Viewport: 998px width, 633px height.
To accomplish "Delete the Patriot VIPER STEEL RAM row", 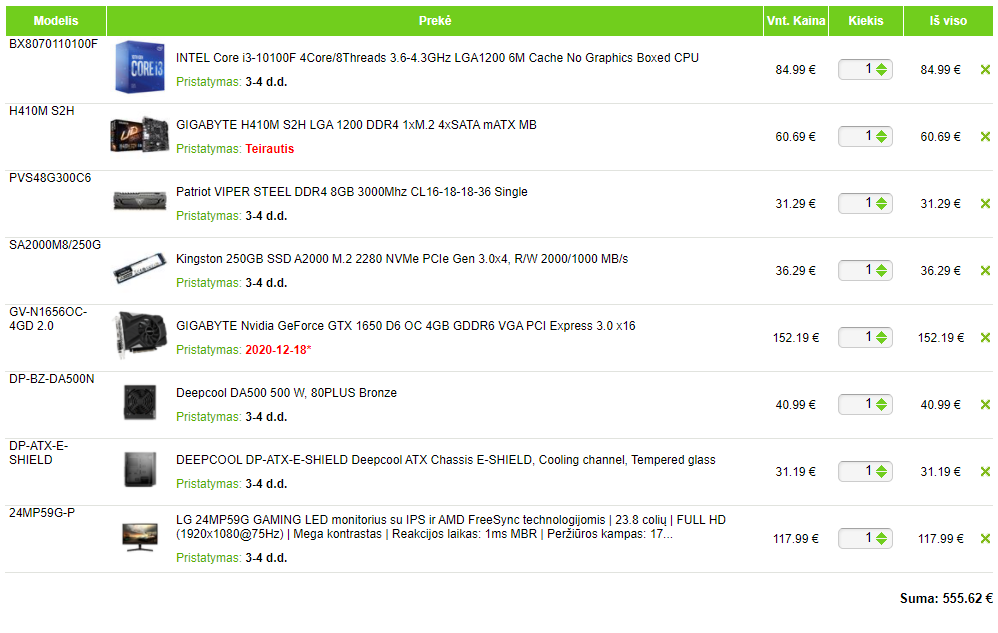I will (985, 204).
